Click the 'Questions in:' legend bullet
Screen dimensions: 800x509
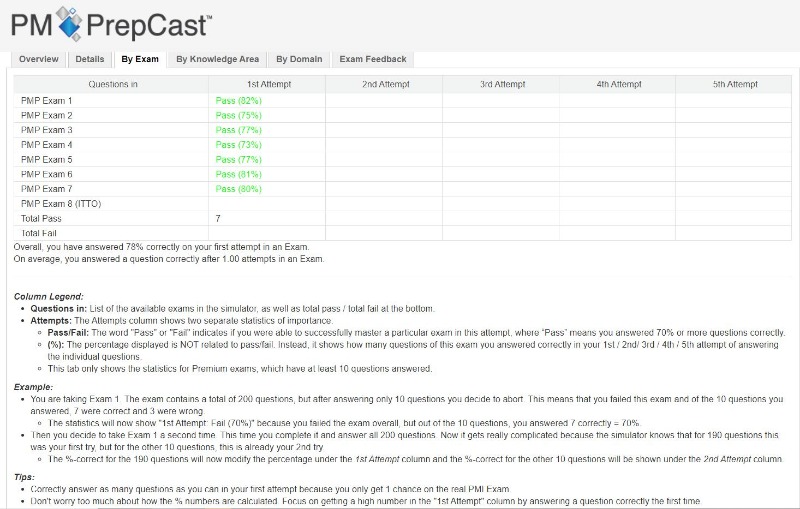[232, 309]
